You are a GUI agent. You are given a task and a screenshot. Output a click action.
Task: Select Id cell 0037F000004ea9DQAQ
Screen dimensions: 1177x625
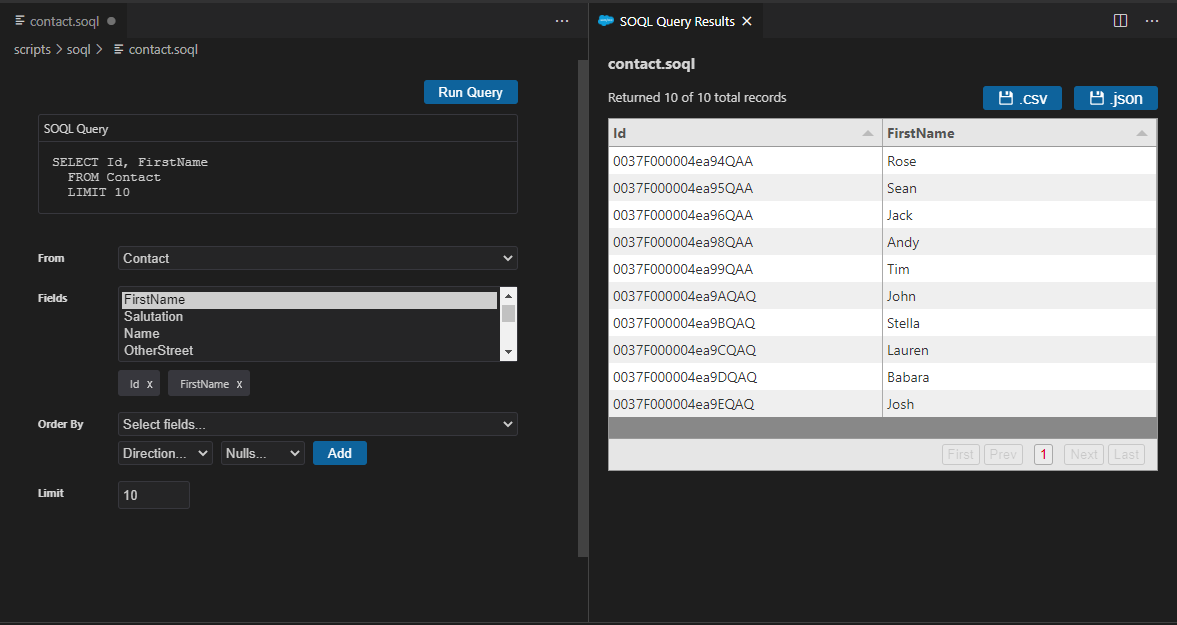[745, 377]
